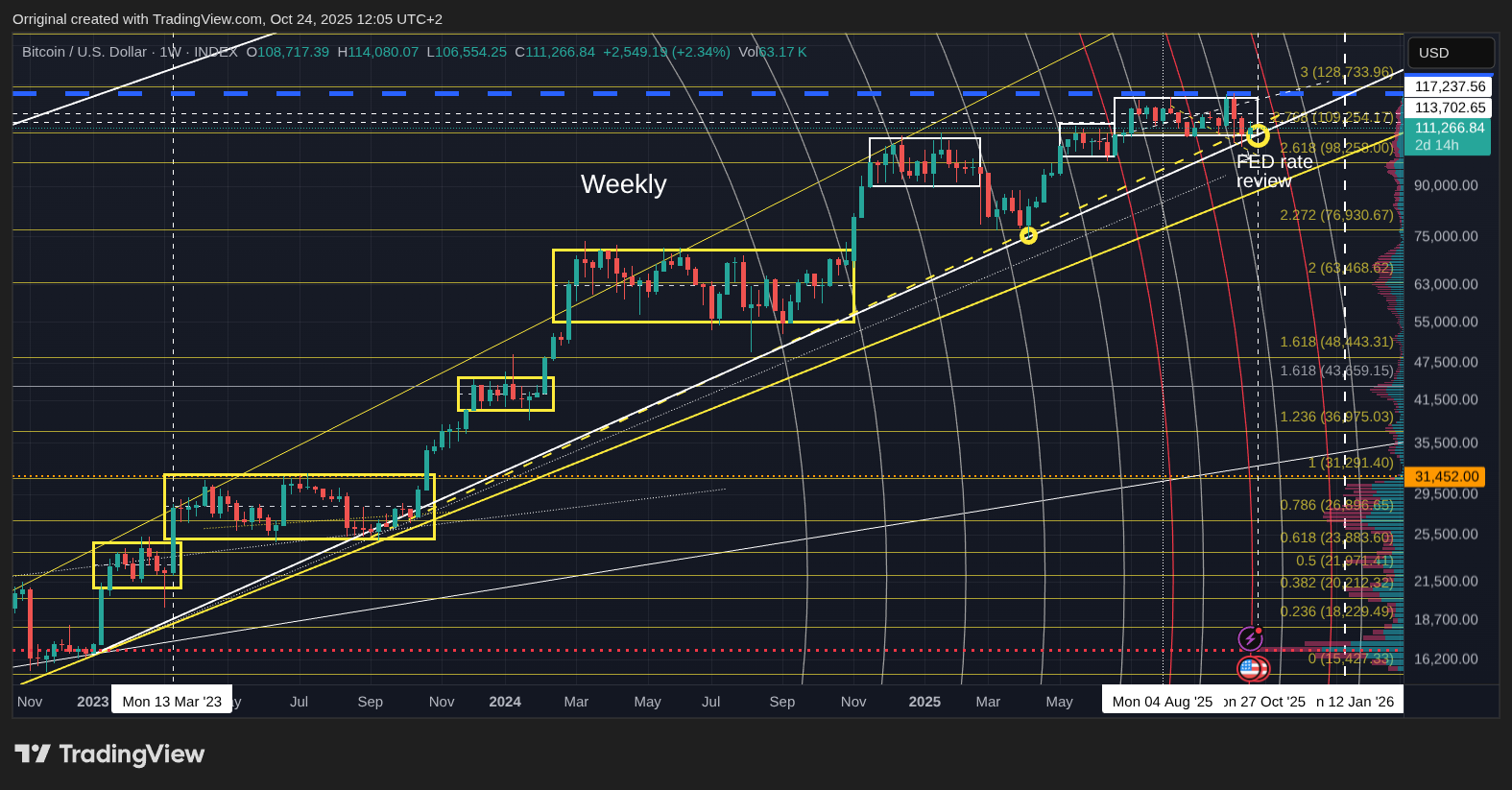Select the 'FED rate review' text annotation
Screen dimensions: 1512x790
[x=1274, y=171]
